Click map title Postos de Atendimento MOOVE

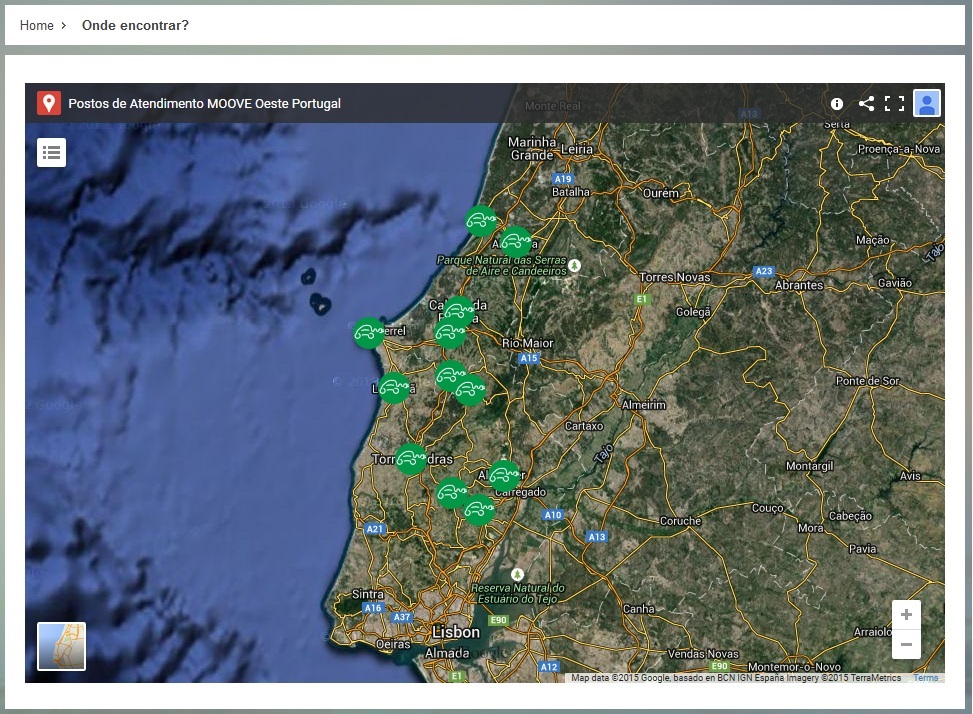pos(204,104)
